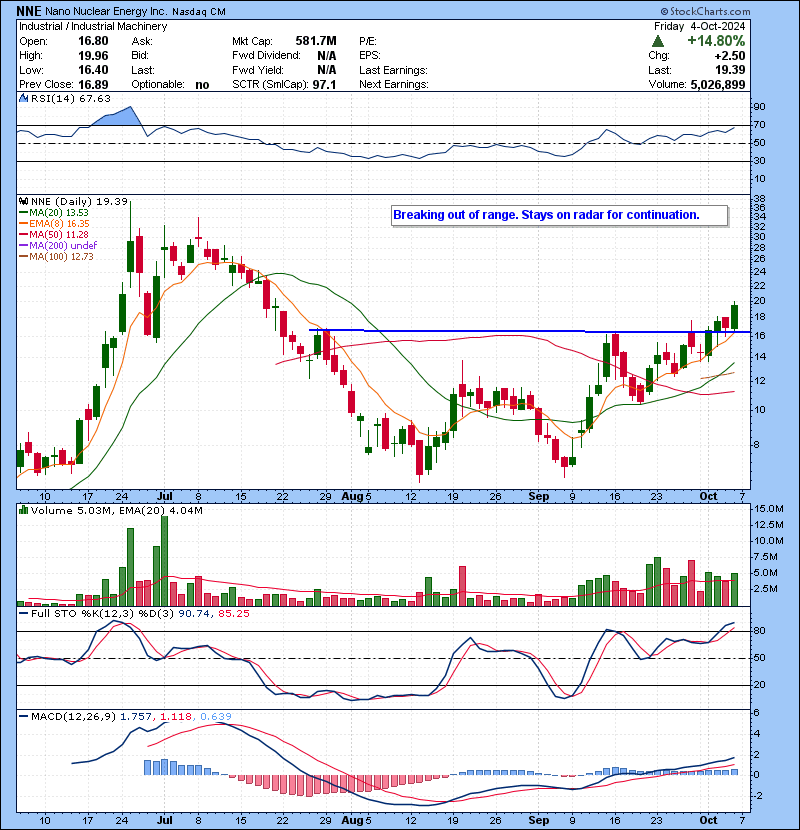Click the Industrial / Industrial Machinery sector label
Image resolution: width=800 pixels, height=830 pixels.
tap(93, 26)
